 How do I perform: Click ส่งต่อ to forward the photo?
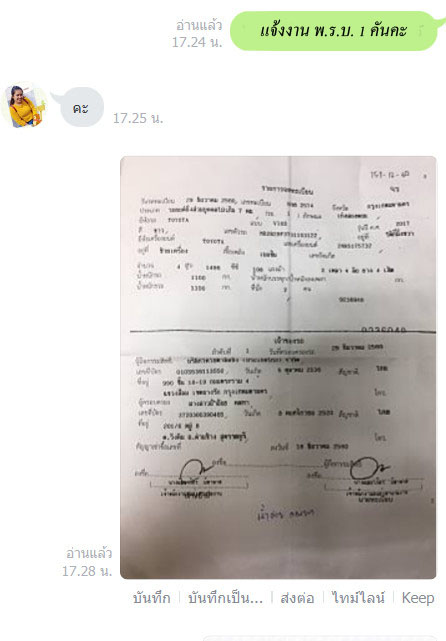click(x=297, y=598)
